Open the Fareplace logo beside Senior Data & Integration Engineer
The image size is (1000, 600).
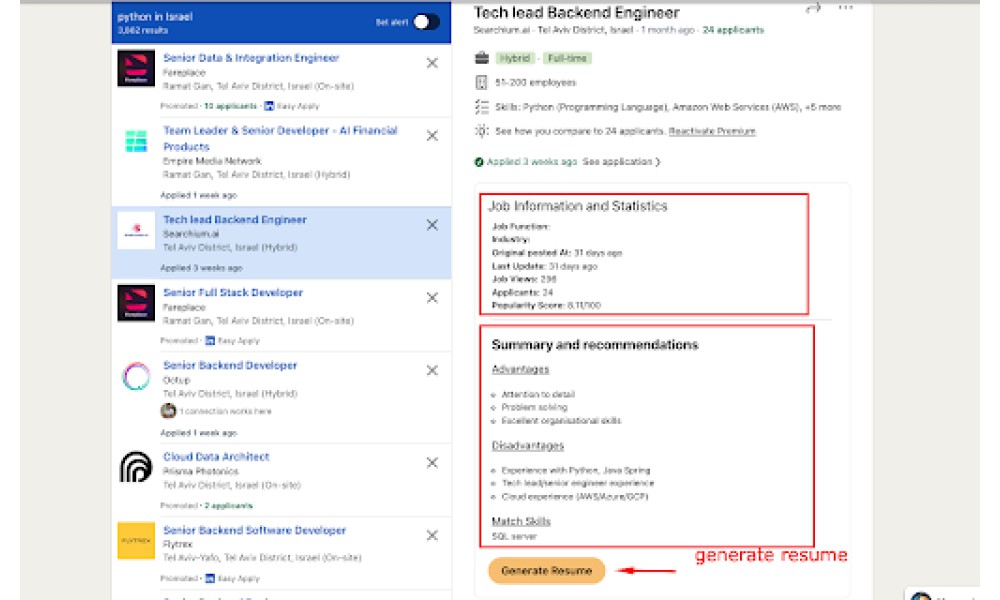pos(136,68)
